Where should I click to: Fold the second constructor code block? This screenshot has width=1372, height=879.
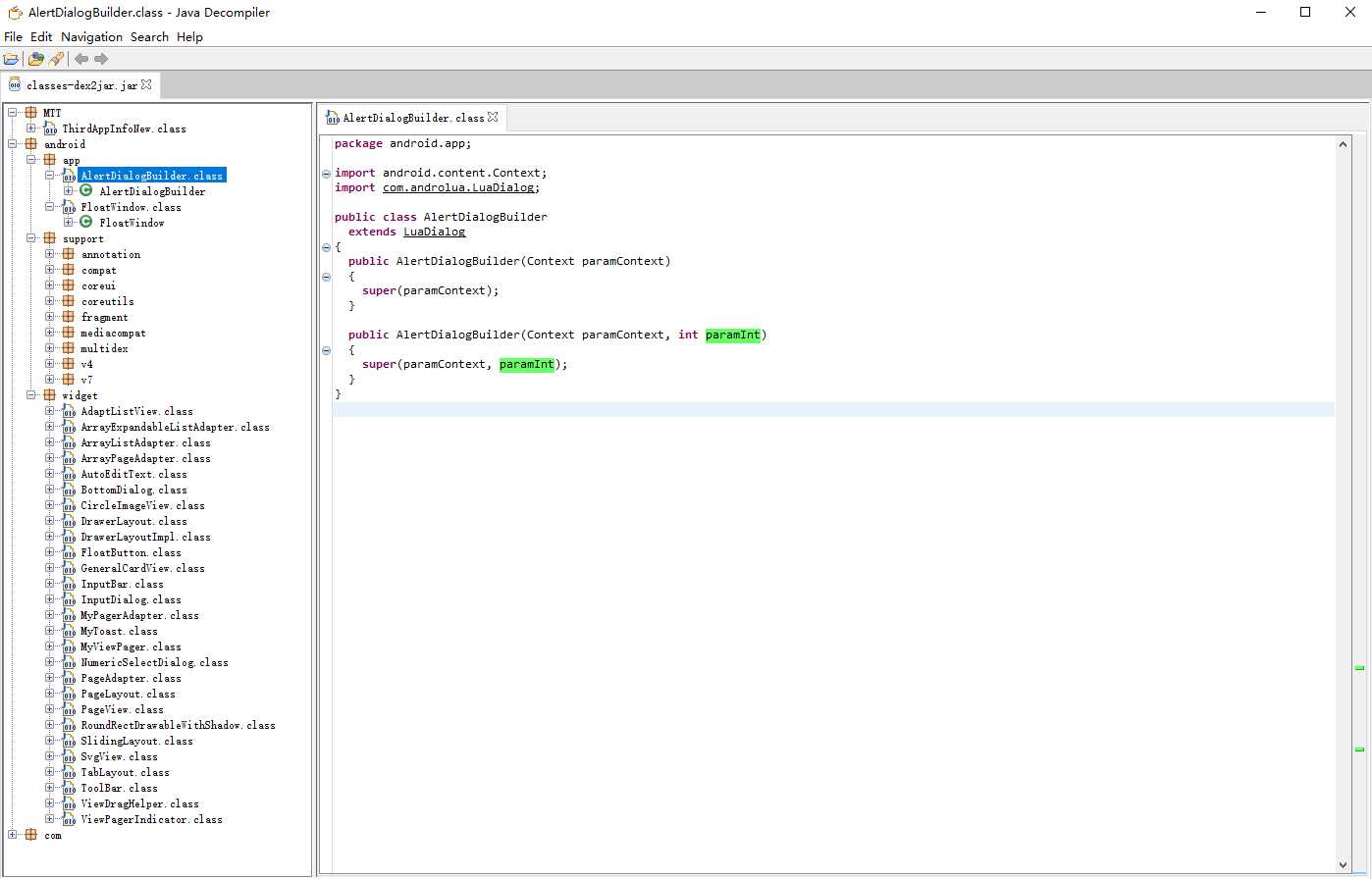tap(327, 350)
